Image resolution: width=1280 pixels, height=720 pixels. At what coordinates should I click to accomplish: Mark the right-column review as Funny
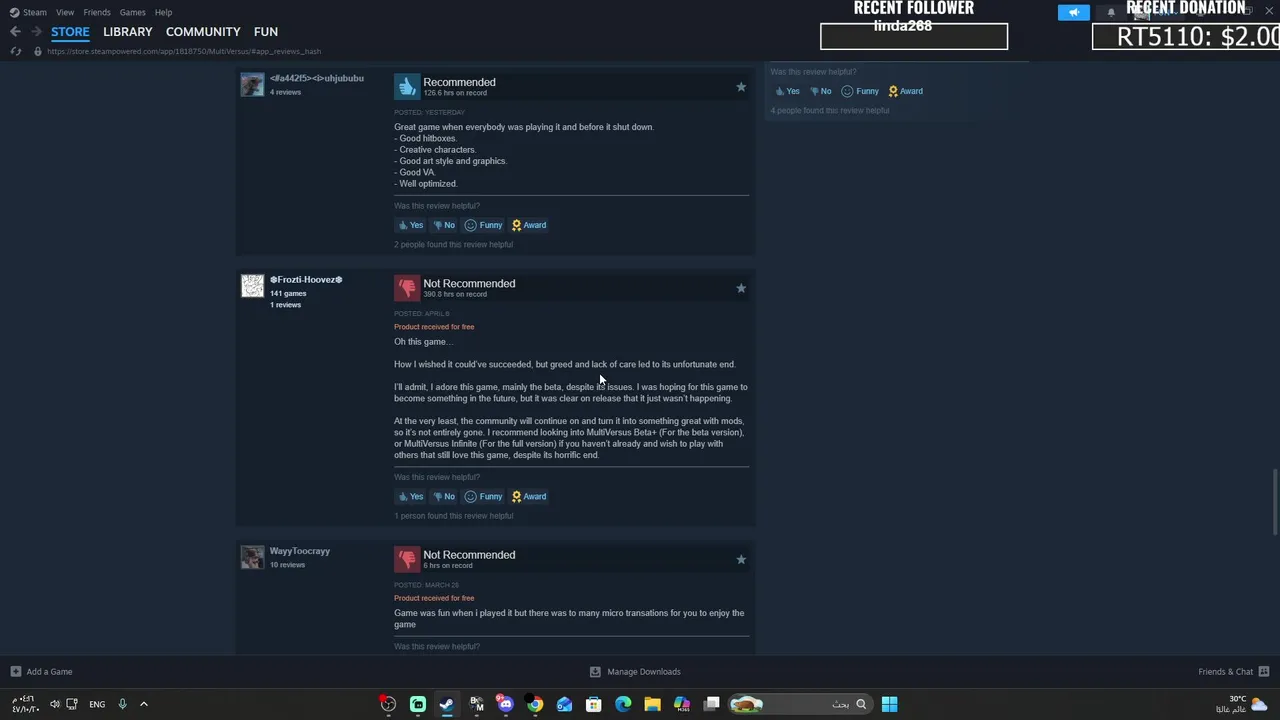point(860,91)
